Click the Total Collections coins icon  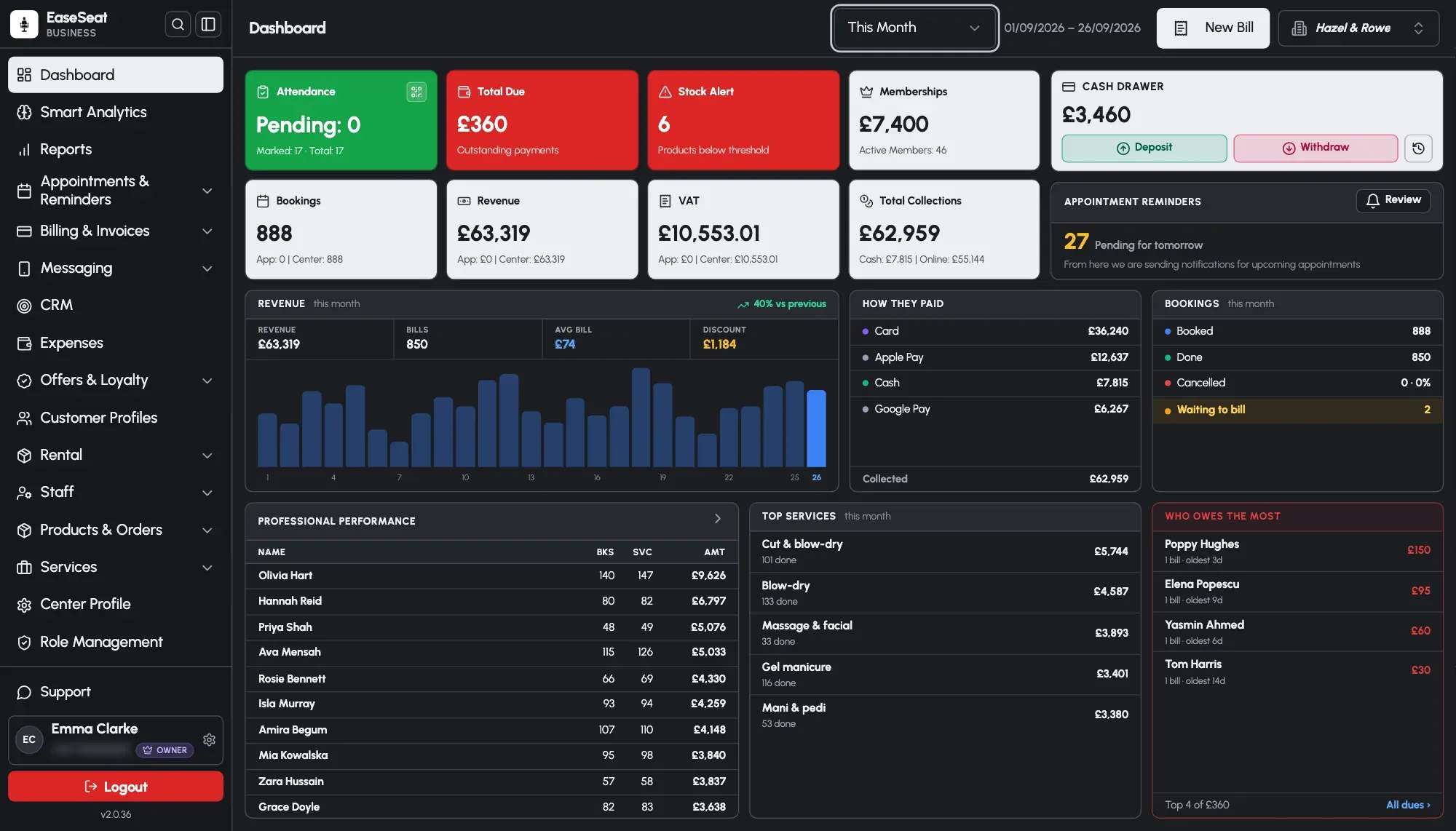(866, 201)
